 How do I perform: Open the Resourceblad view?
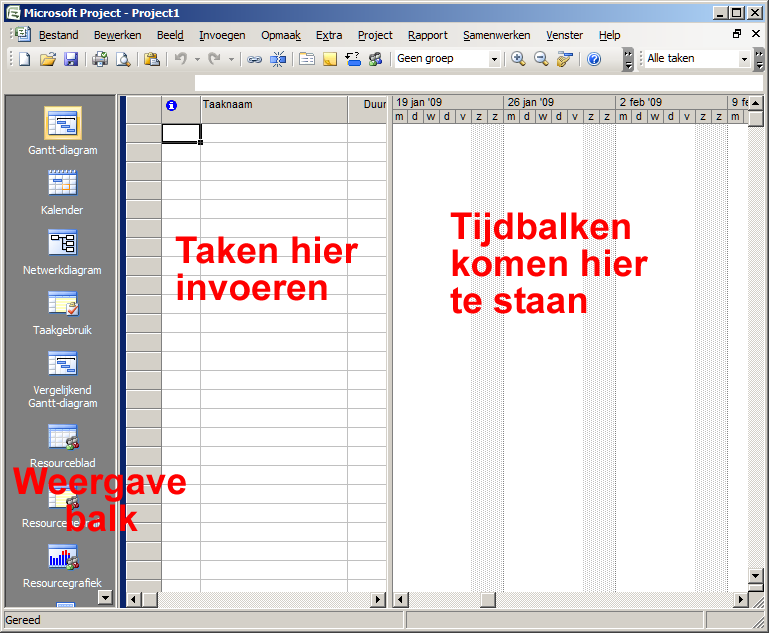(x=62, y=446)
